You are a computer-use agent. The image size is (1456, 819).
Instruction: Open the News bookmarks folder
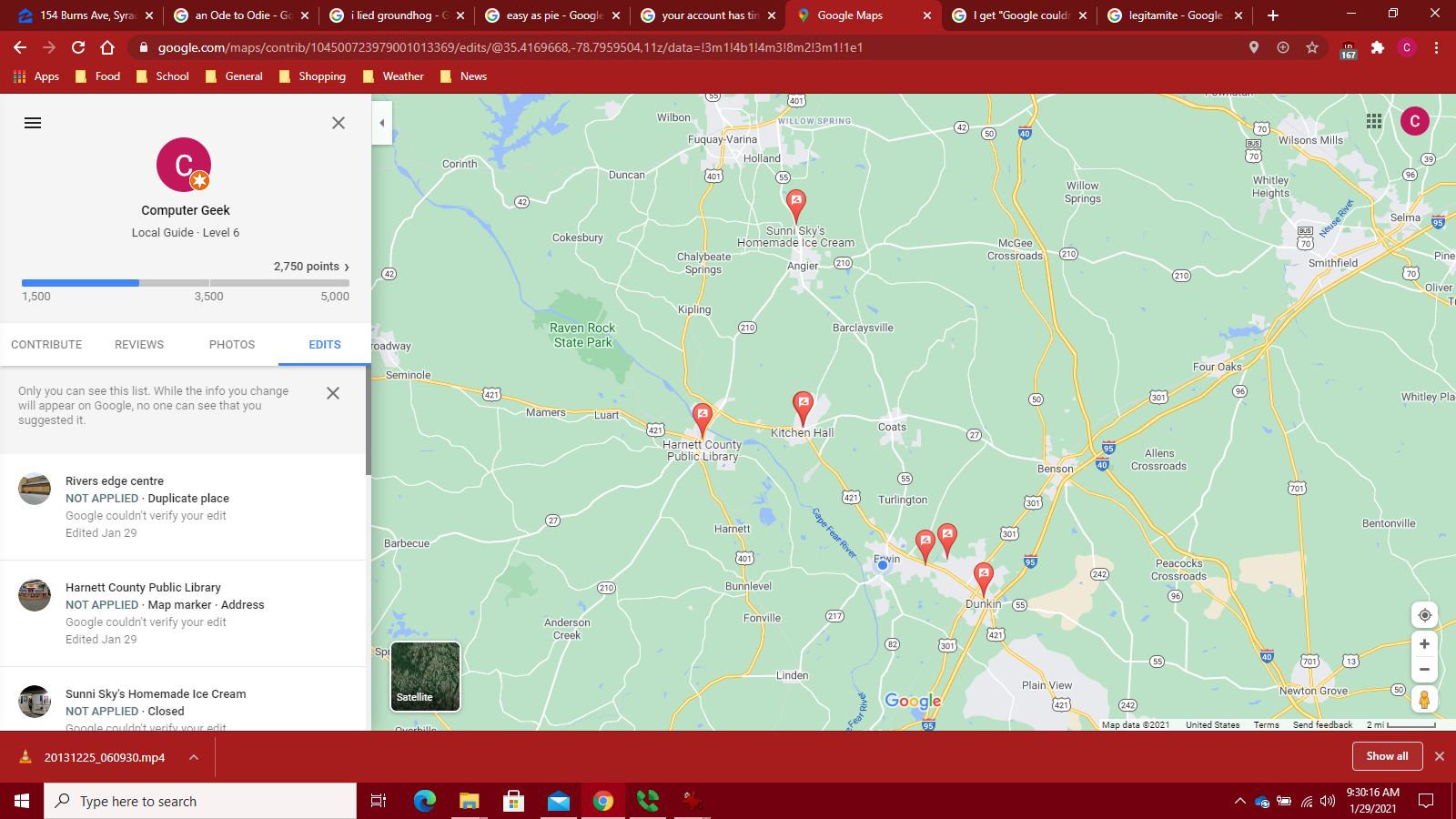463,76
